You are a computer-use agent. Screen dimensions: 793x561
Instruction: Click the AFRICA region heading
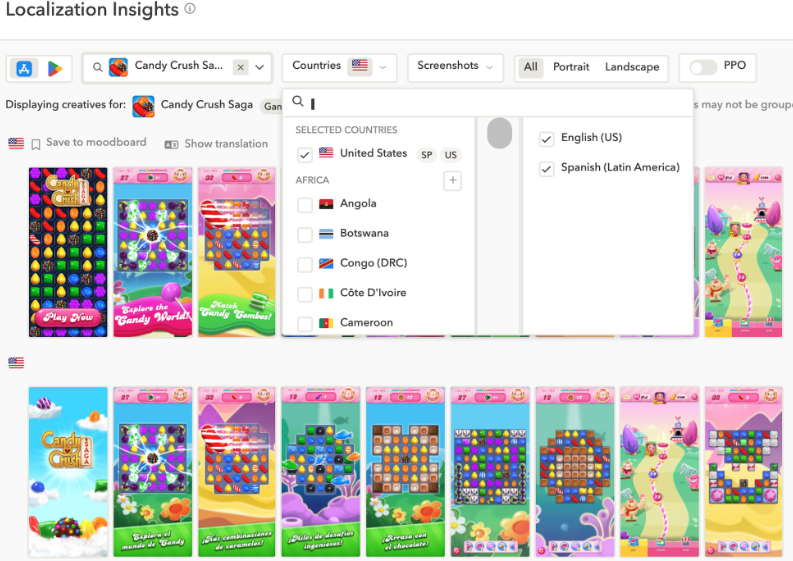(x=312, y=180)
